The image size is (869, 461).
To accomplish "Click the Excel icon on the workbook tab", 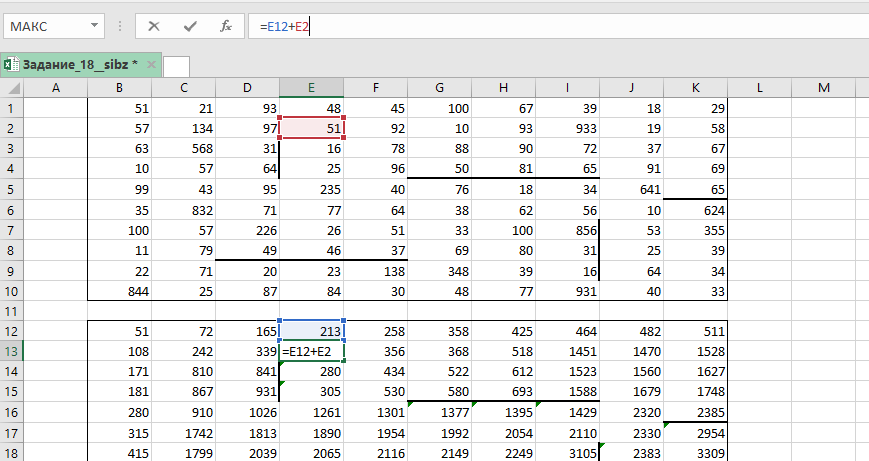I will [x=11, y=65].
